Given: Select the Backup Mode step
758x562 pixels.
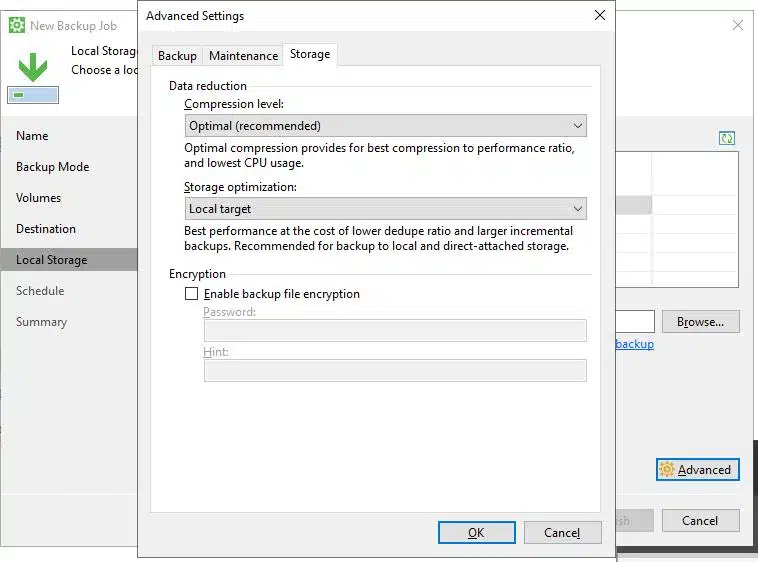Looking at the screenshot, I should 52,167.
